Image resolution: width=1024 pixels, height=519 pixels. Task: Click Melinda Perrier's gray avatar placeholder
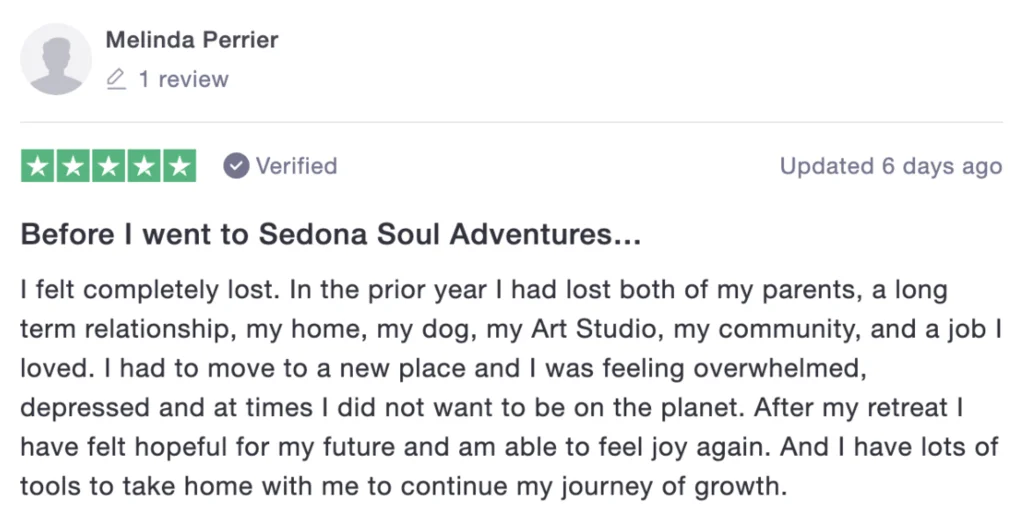[57, 60]
